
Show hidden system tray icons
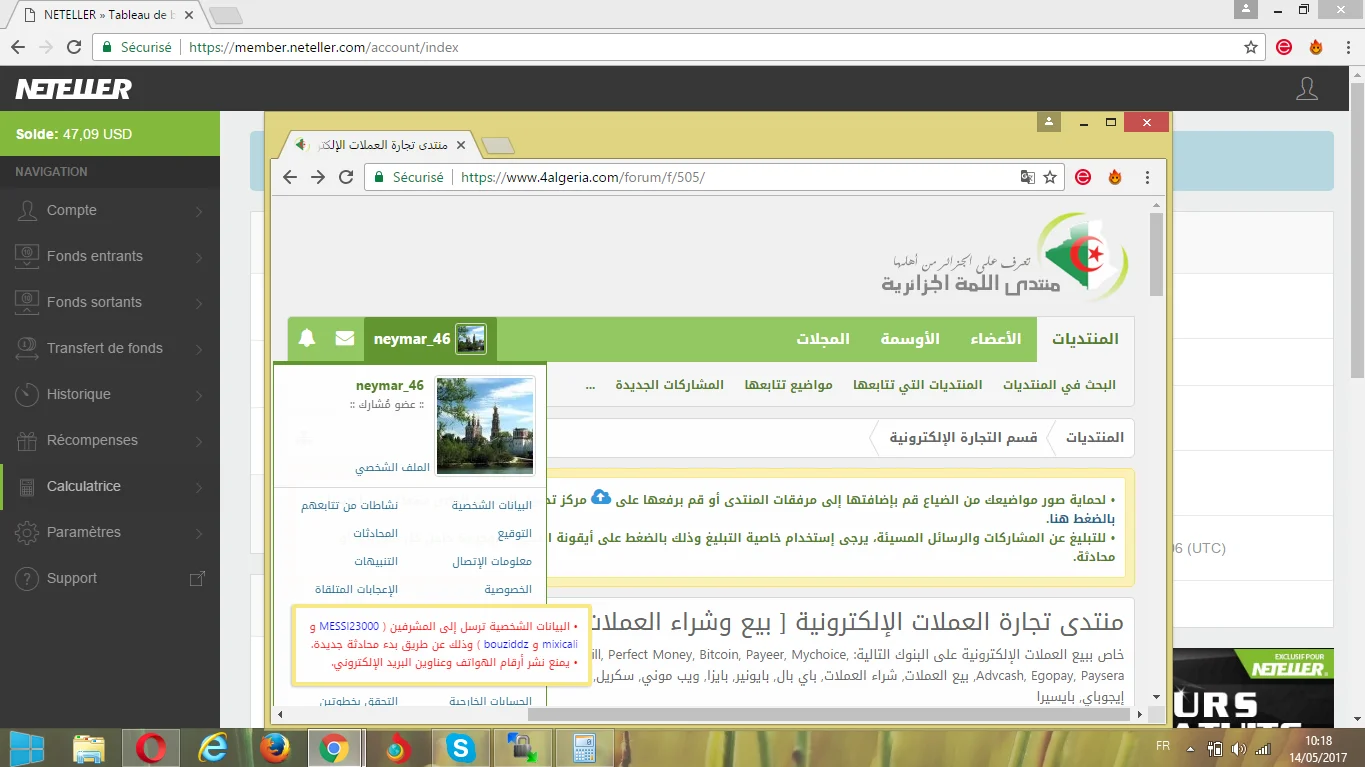click(x=1190, y=748)
